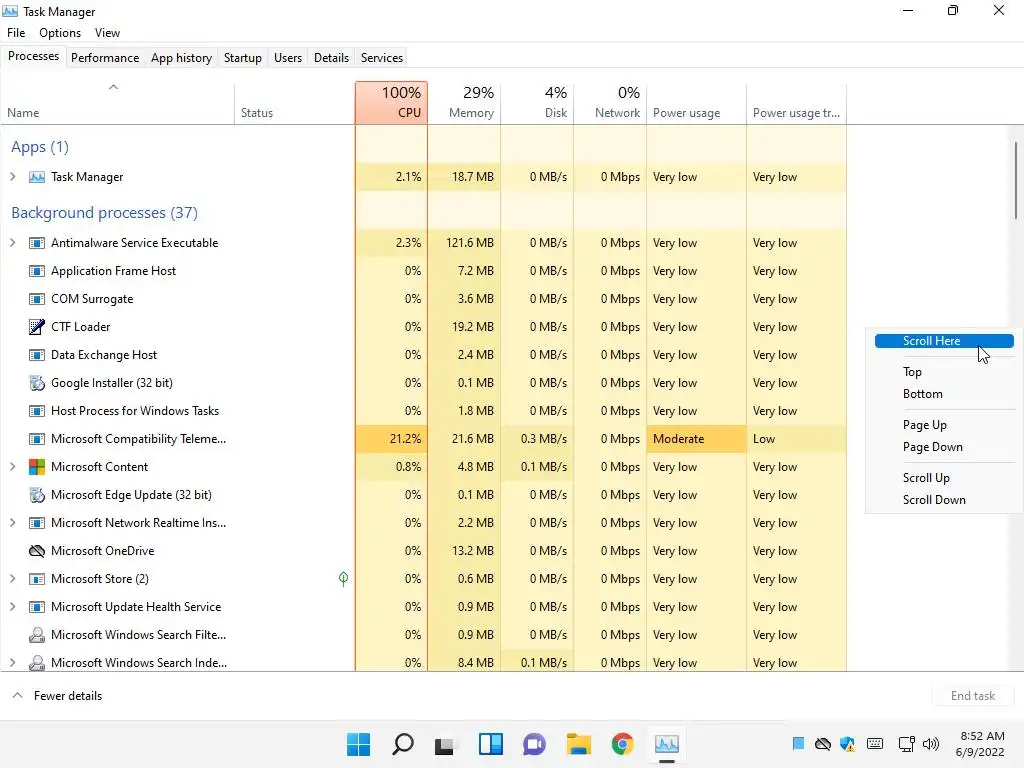Click the Task Manager process icon in Apps
The image size is (1024, 768).
point(37,177)
